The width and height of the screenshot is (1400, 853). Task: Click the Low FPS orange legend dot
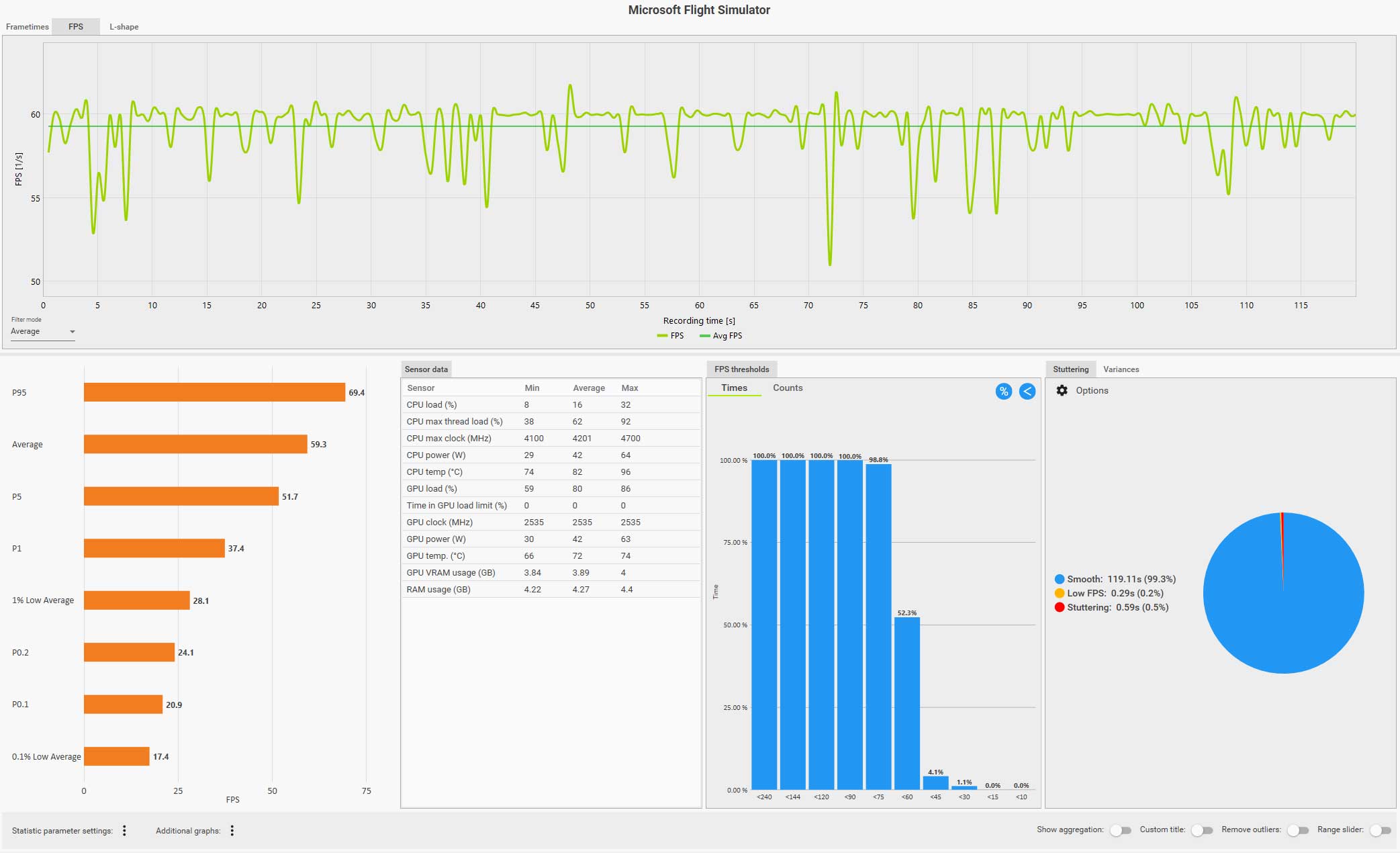(x=1060, y=593)
